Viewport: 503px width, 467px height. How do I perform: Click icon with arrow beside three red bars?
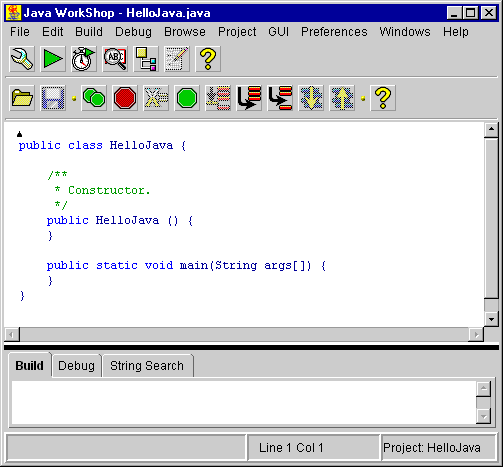tap(249, 98)
